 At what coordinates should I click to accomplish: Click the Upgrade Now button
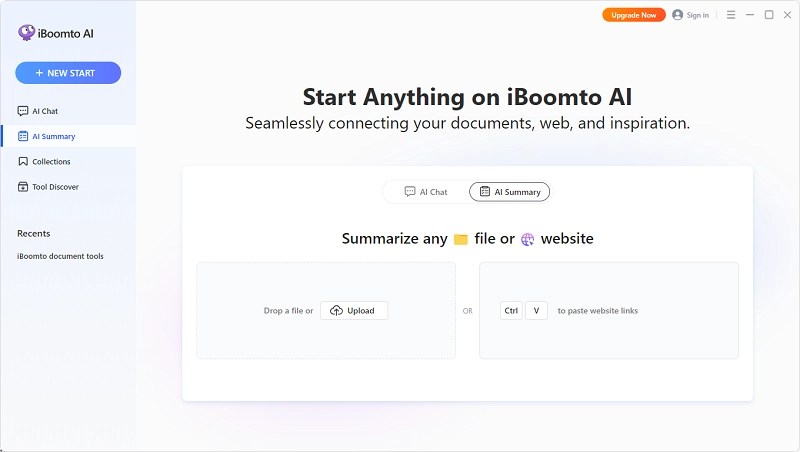pos(634,15)
